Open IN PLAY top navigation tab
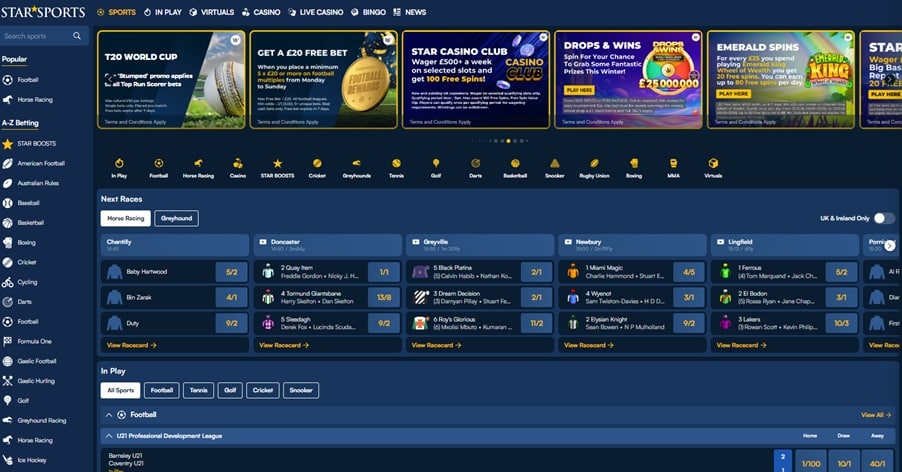The image size is (902, 472). pyautogui.click(x=163, y=12)
